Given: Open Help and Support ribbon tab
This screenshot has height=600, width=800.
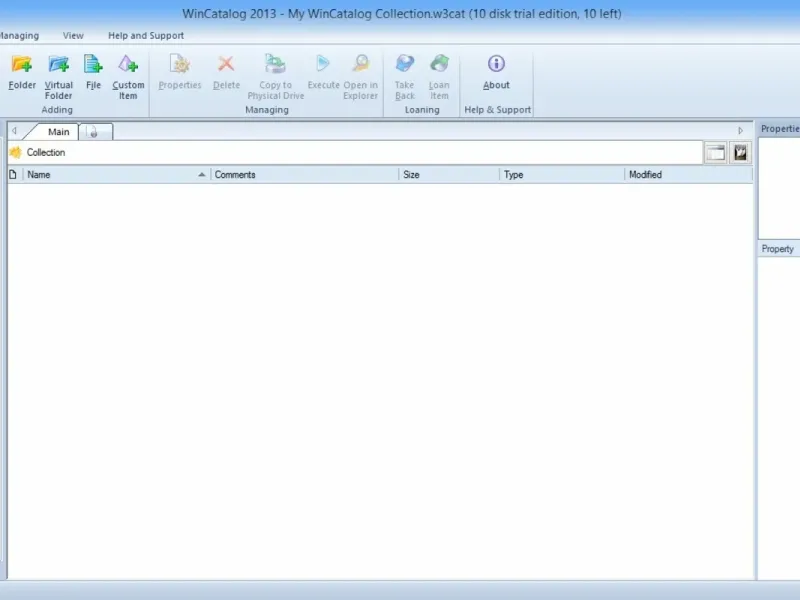Looking at the screenshot, I should click(146, 36).
